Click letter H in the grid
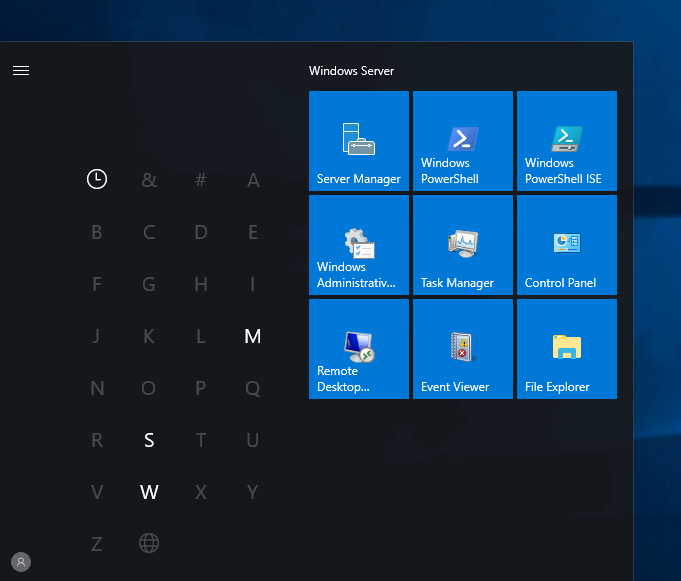 [x=201, y=284]
